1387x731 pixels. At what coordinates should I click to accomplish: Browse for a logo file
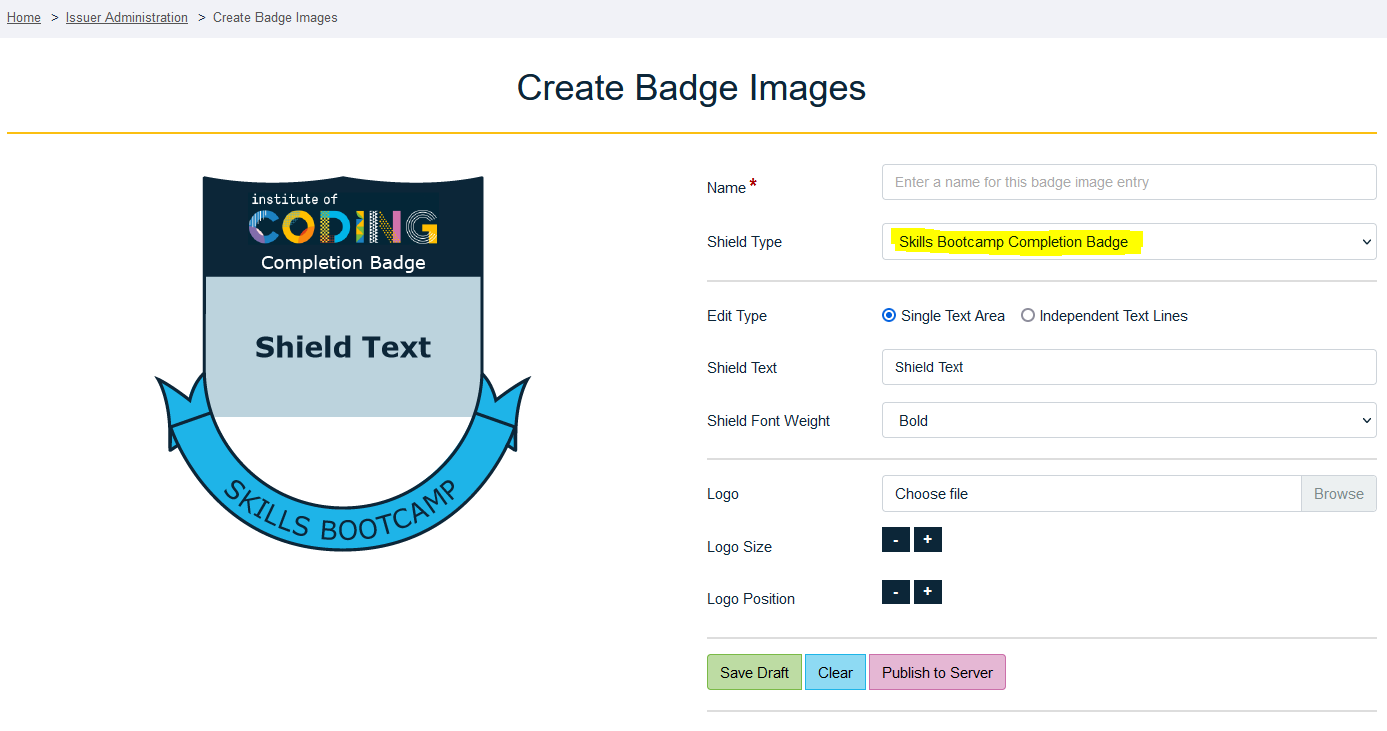click(1339, 493)
